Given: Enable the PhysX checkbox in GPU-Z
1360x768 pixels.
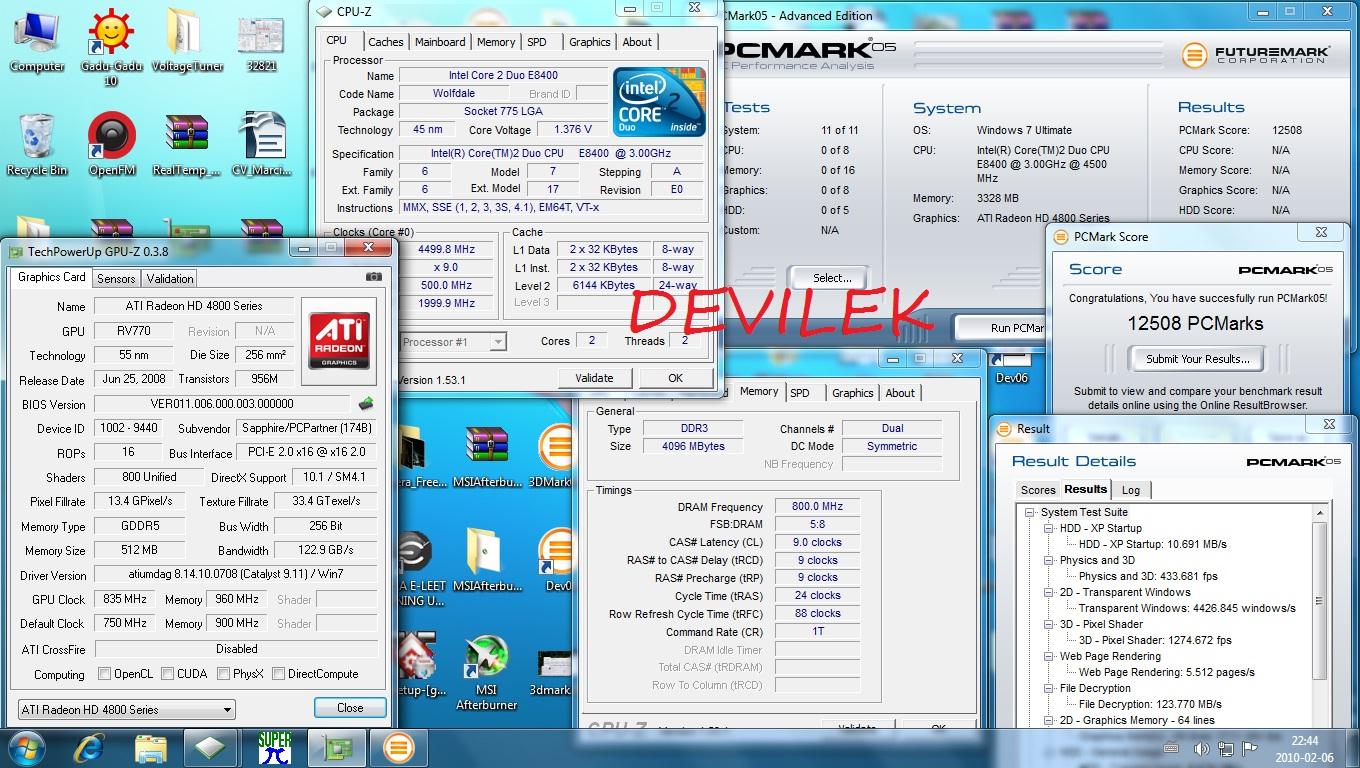Looking at the screenshot, I should click(x=223, y=674).
